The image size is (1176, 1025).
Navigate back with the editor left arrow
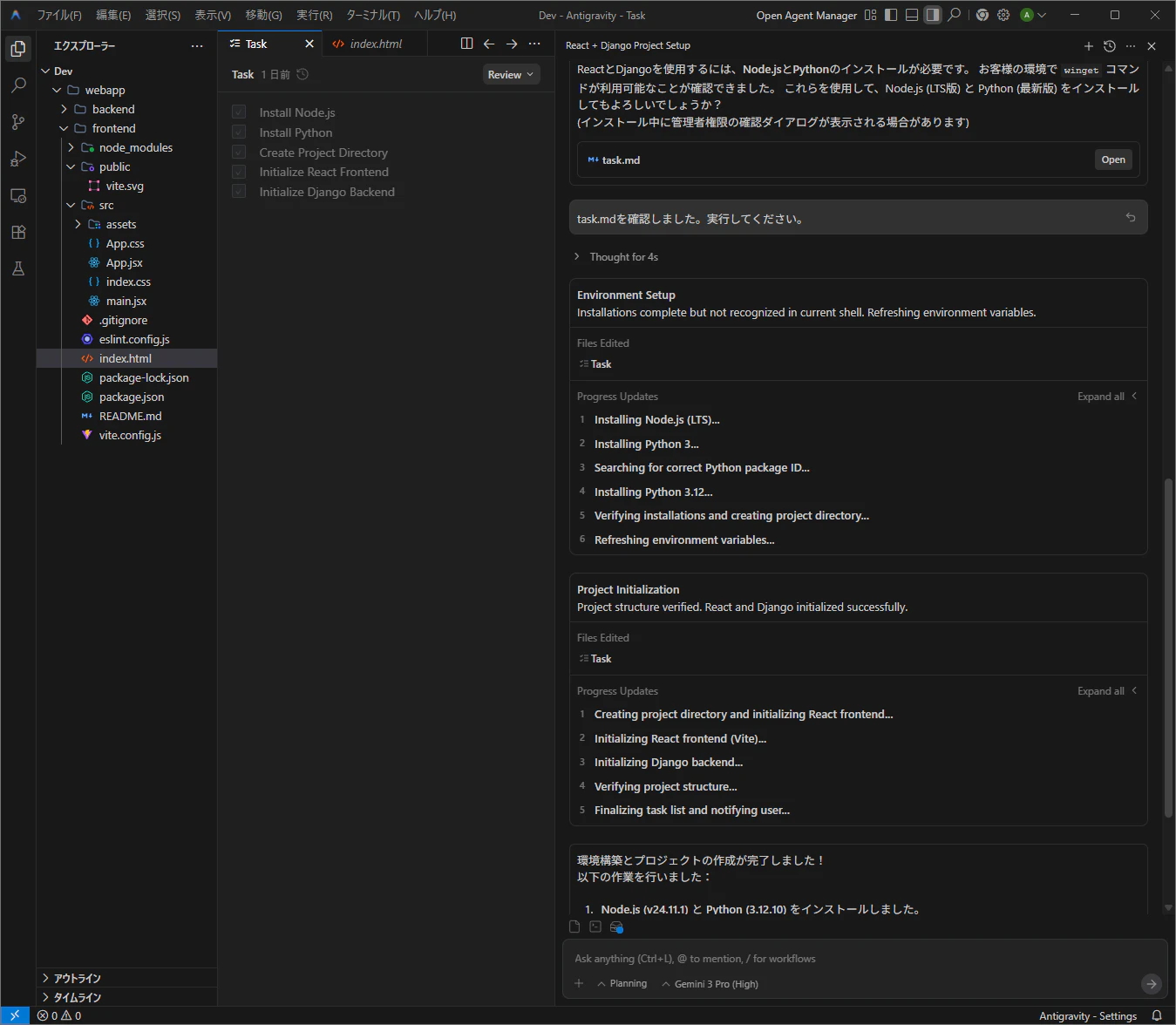click(489, 44)
